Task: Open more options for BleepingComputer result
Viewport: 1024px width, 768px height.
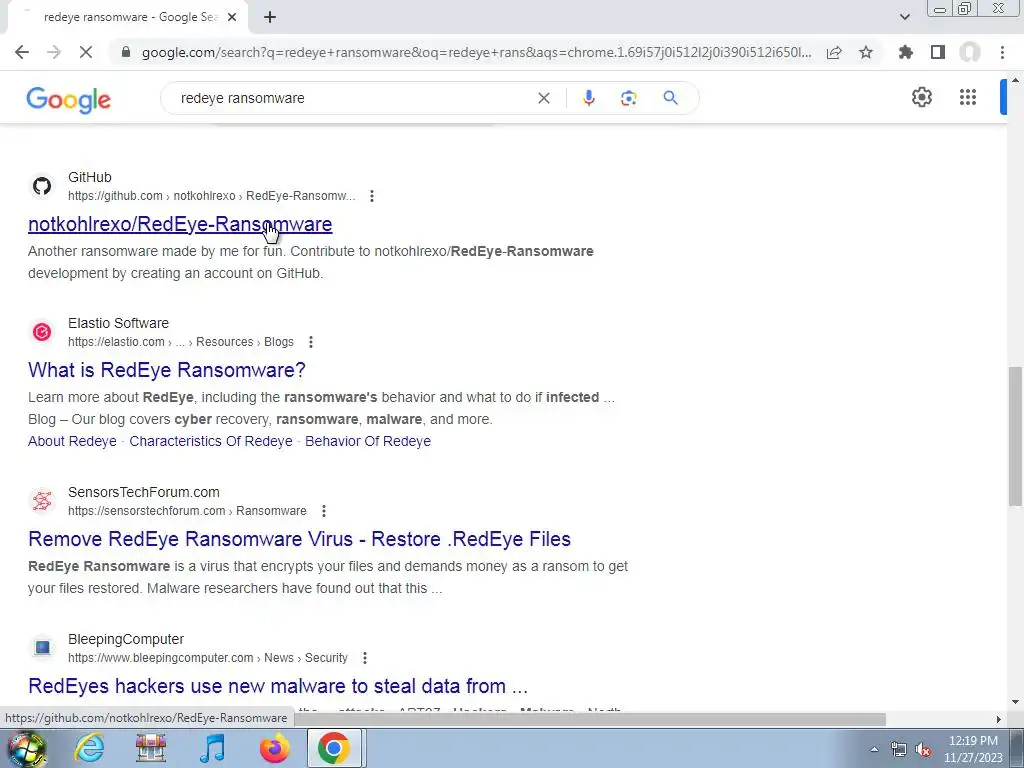Action: point(365,658)
